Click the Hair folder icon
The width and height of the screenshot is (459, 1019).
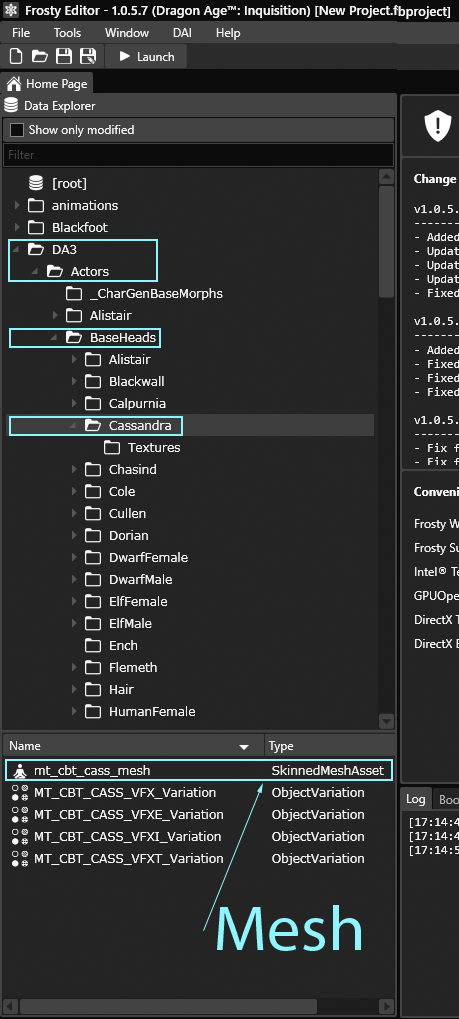click(94, 690)
